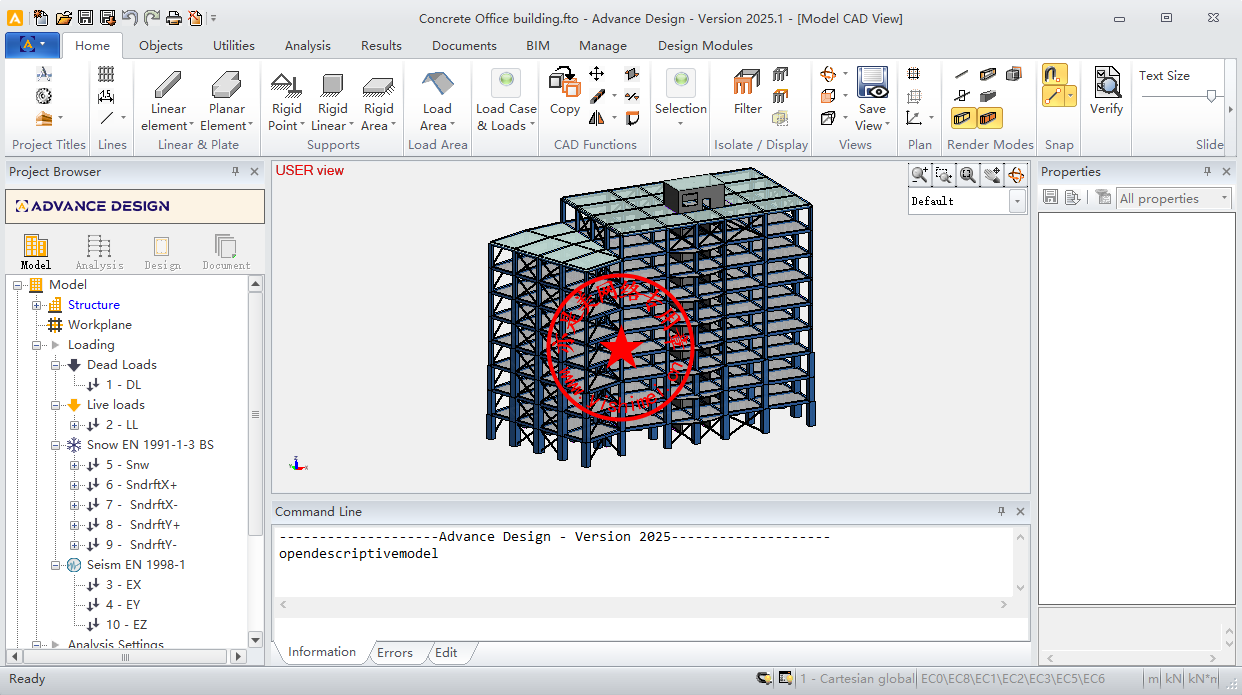Screen dimensions: 1242x695
Task: Click the New file icon in quick access toolbar
Action: tap(41, 17)
